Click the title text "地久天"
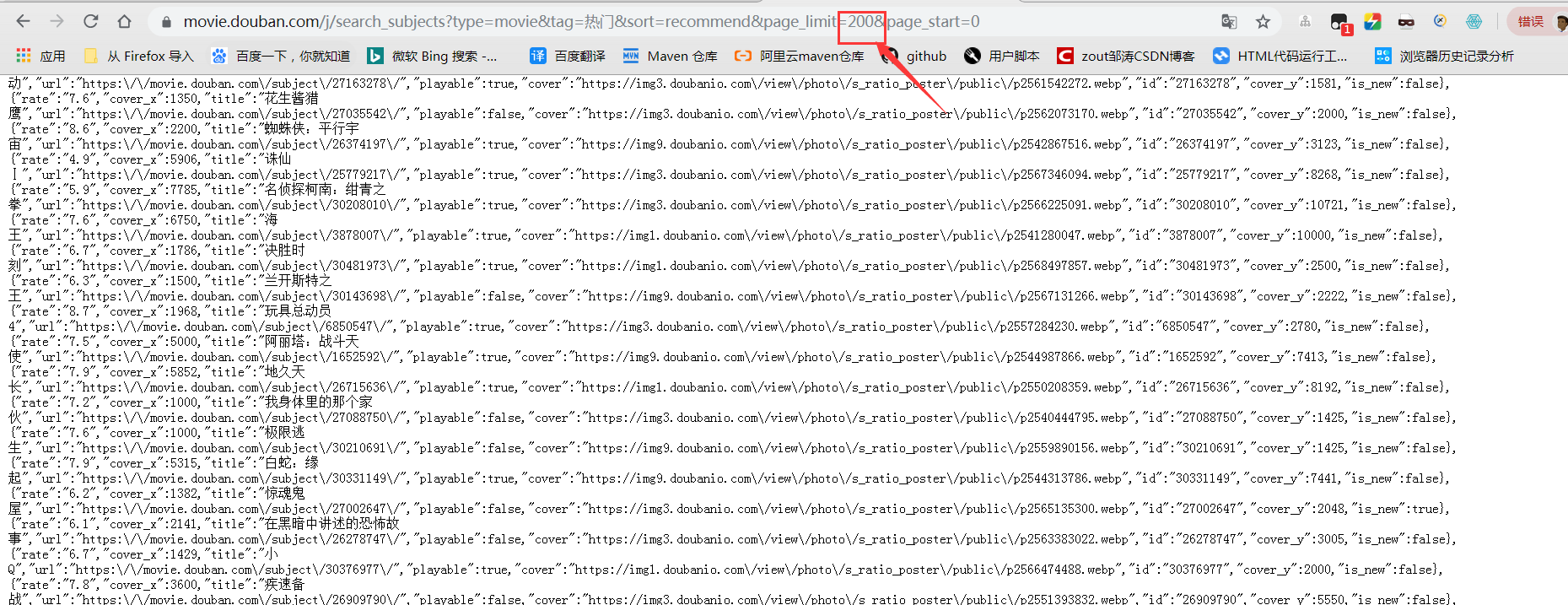 pos(285,372)
